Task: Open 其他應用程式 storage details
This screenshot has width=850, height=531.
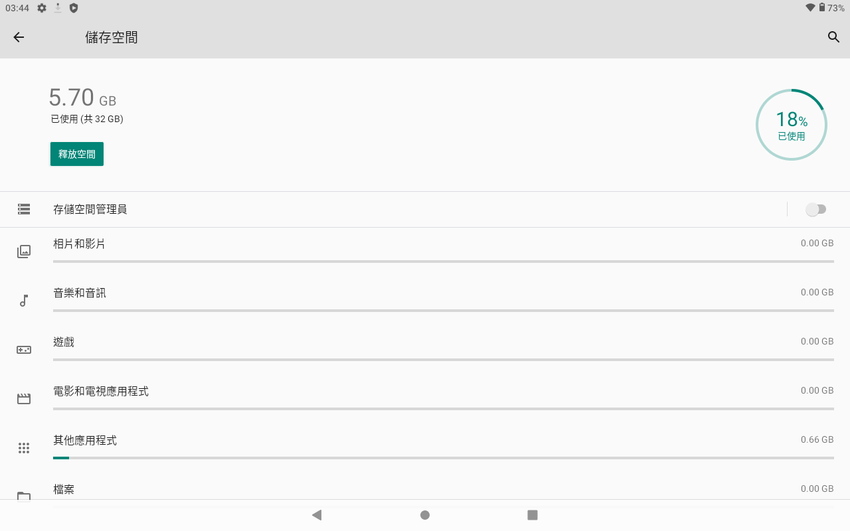Action: [x=425, y=448]
